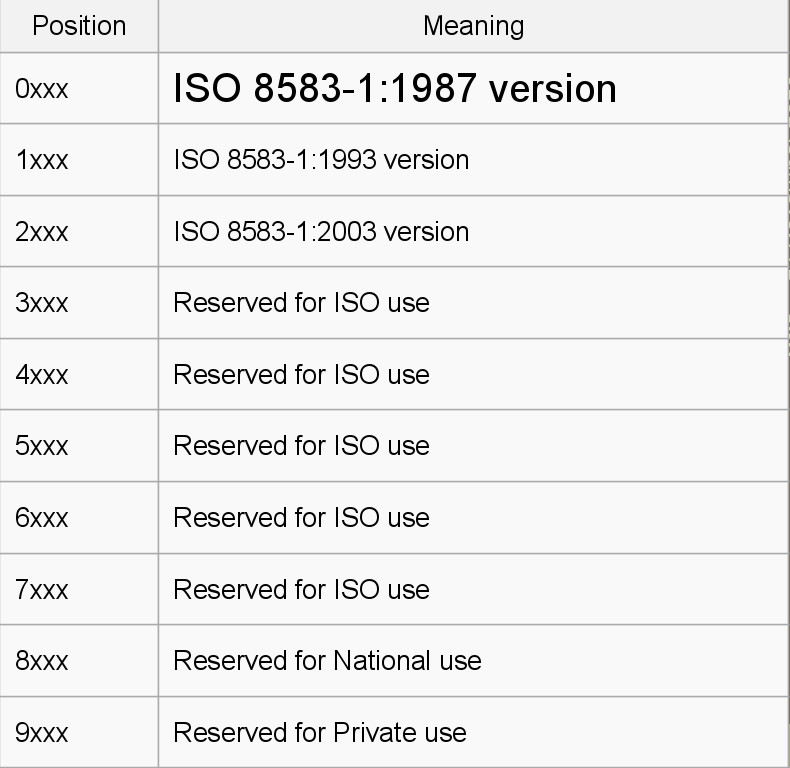Screen dimensions: 790x768
Task: Select the 4xxx position cell
Action: pyautogui.click(x=79, y=374)
